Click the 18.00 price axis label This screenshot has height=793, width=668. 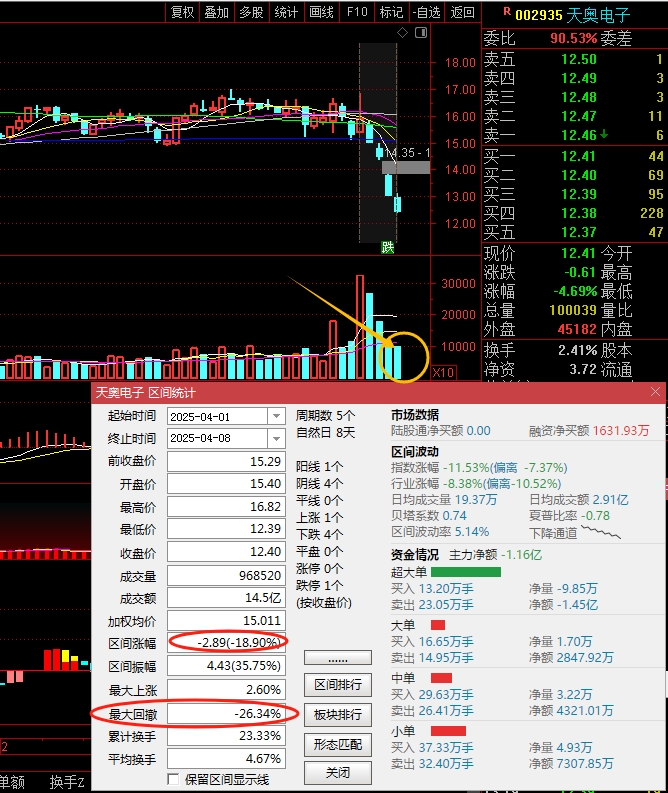(x=460, y=63)
